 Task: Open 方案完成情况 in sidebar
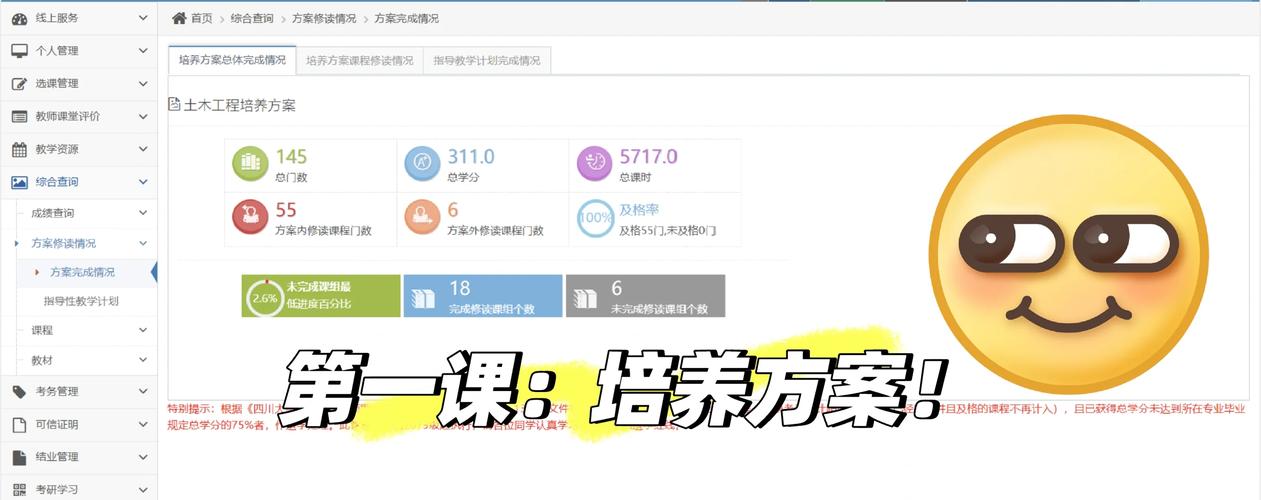pyautogui.click(x=82, y=272)
